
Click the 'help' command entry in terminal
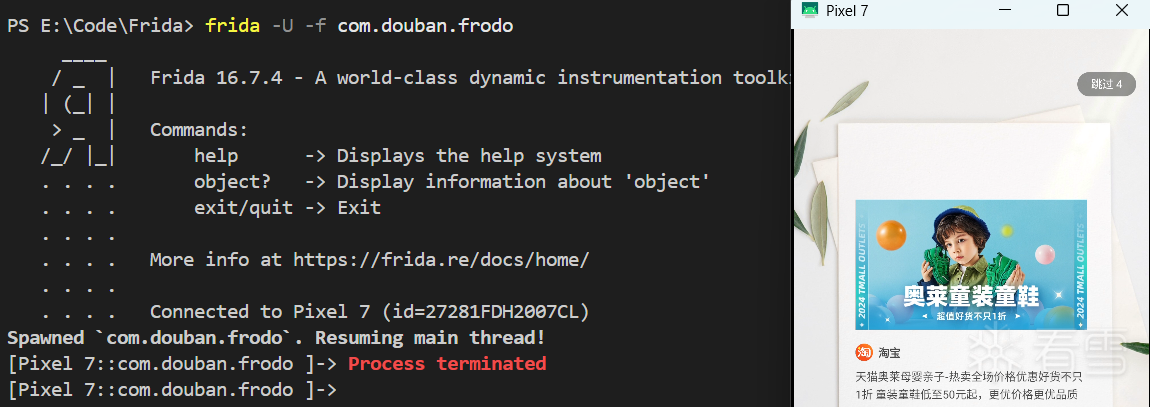point(216,156)
